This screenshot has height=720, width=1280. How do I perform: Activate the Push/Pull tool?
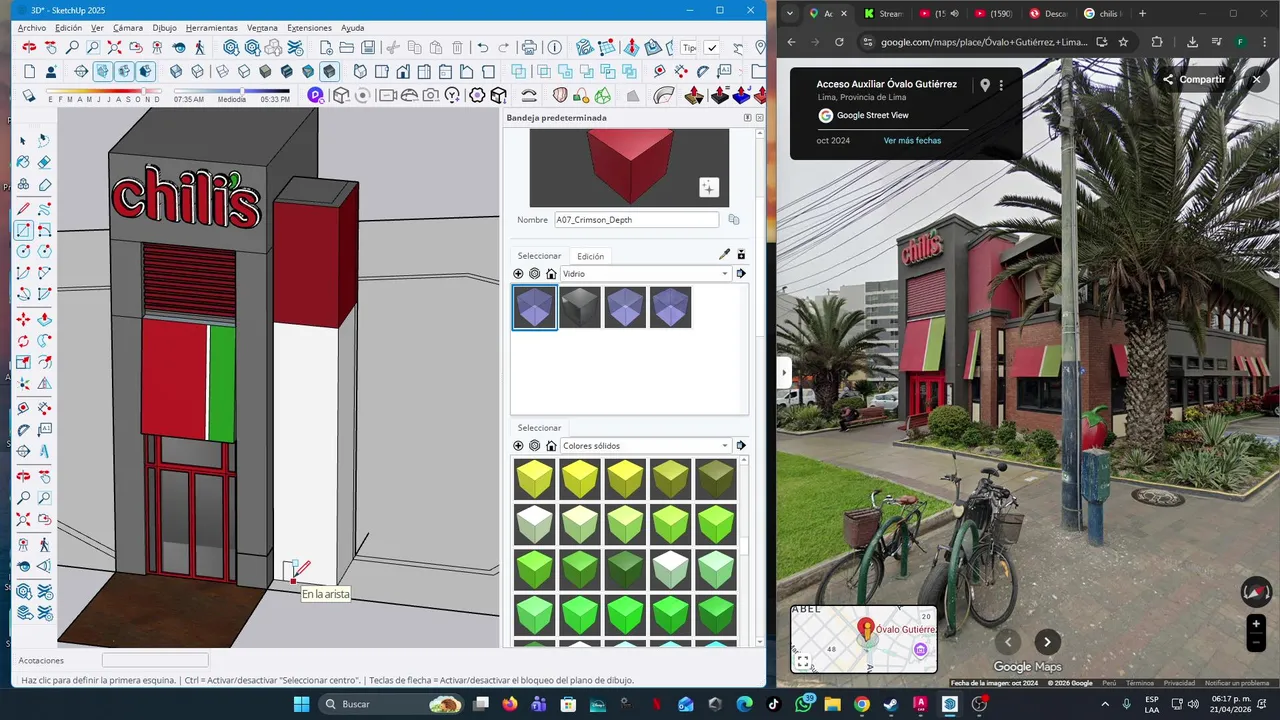(x=45, y=319)
